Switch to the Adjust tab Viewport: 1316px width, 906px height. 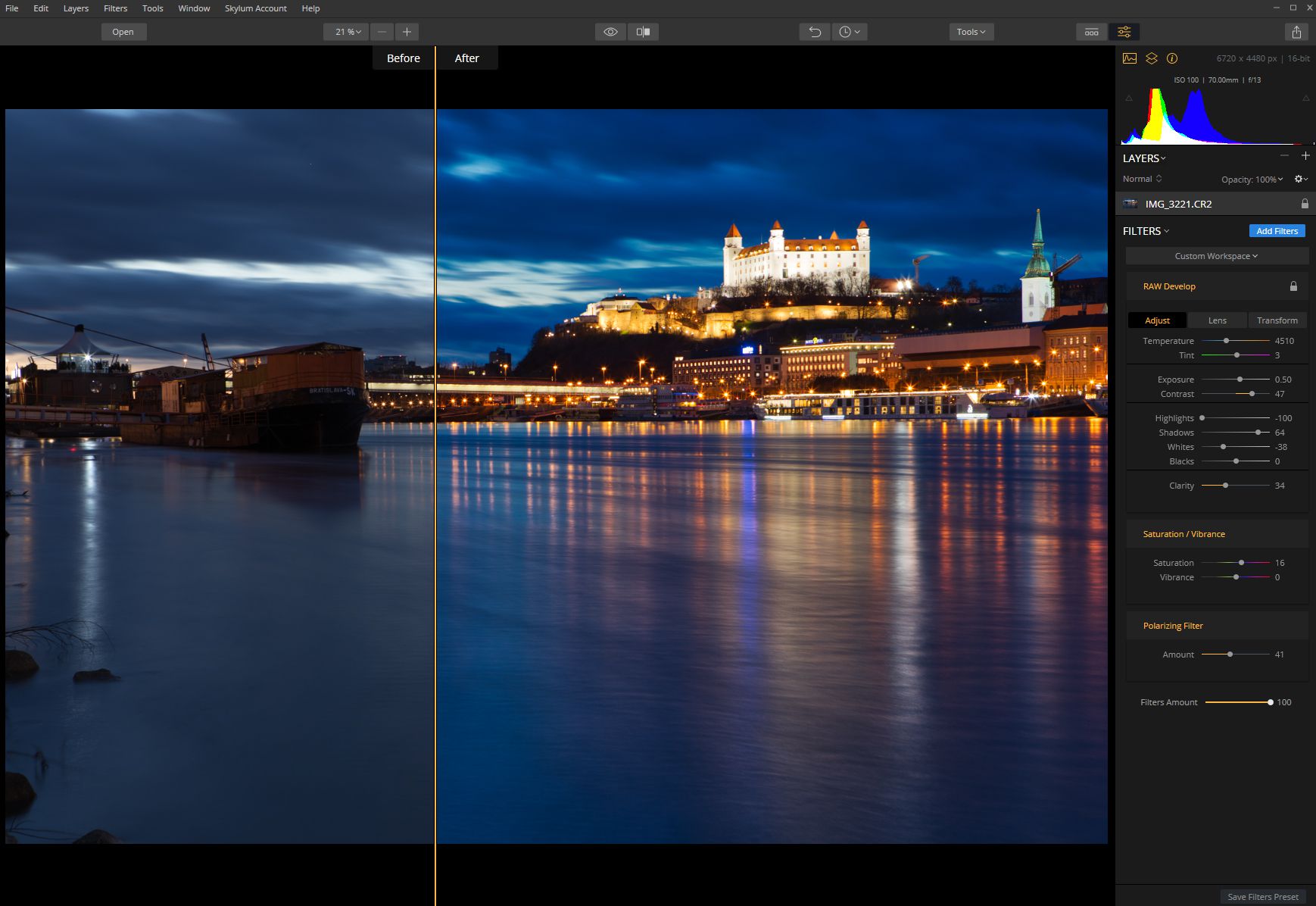[1157, 320]
